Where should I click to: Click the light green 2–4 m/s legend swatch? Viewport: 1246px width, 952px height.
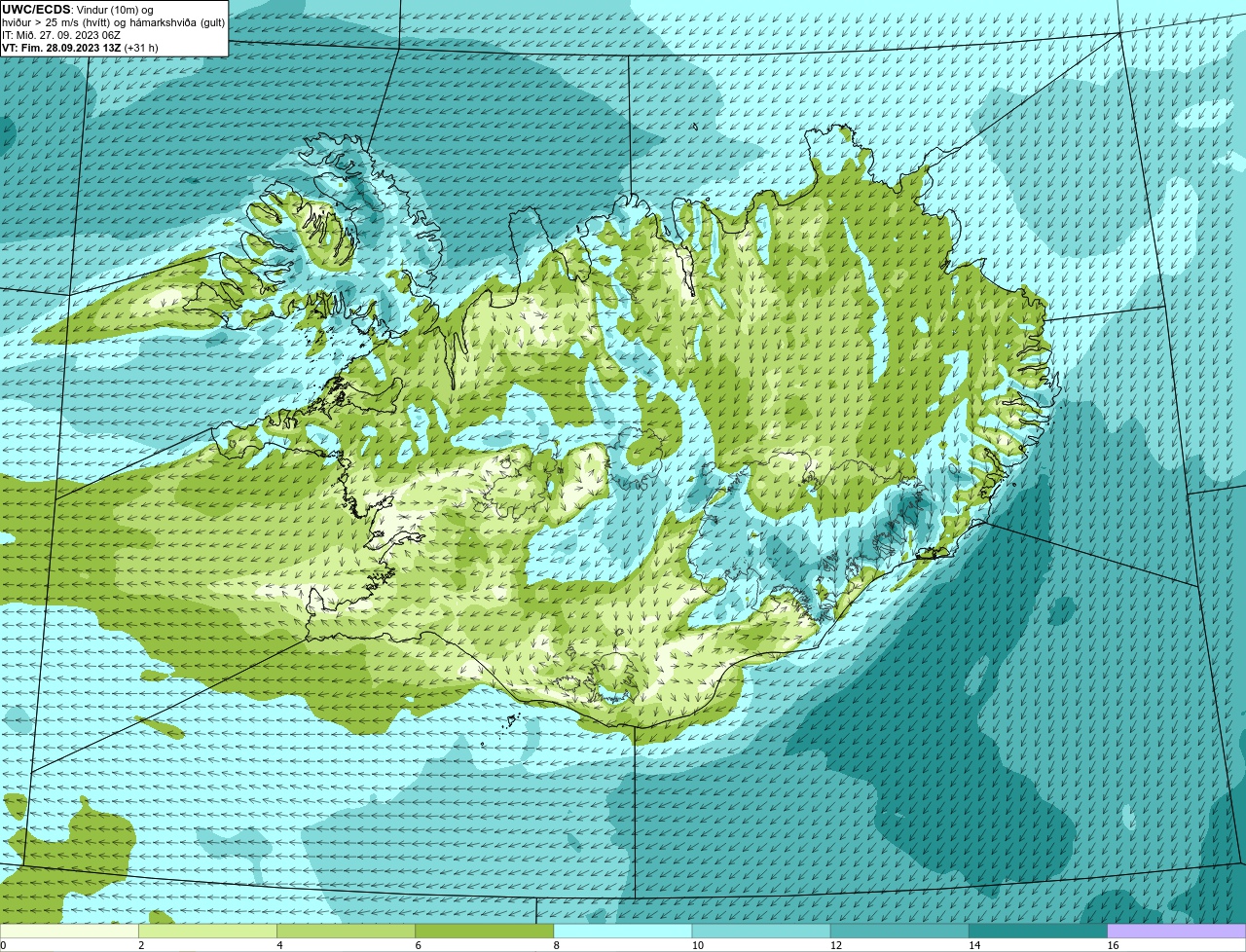pos(208,931)
